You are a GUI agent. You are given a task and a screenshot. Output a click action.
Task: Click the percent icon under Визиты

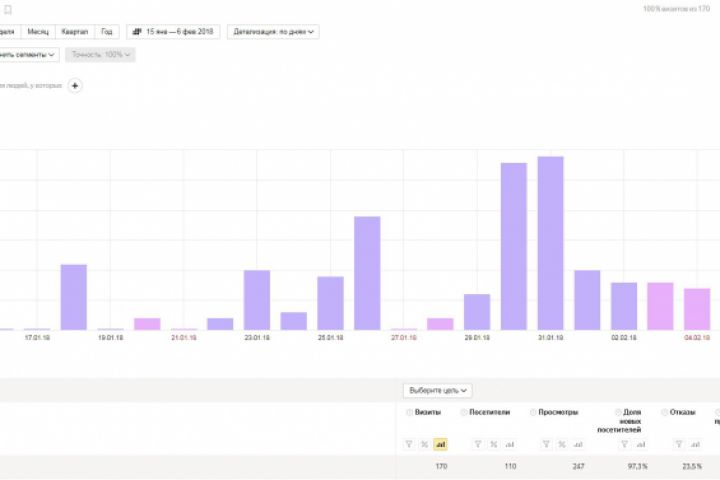click(424, 444)
